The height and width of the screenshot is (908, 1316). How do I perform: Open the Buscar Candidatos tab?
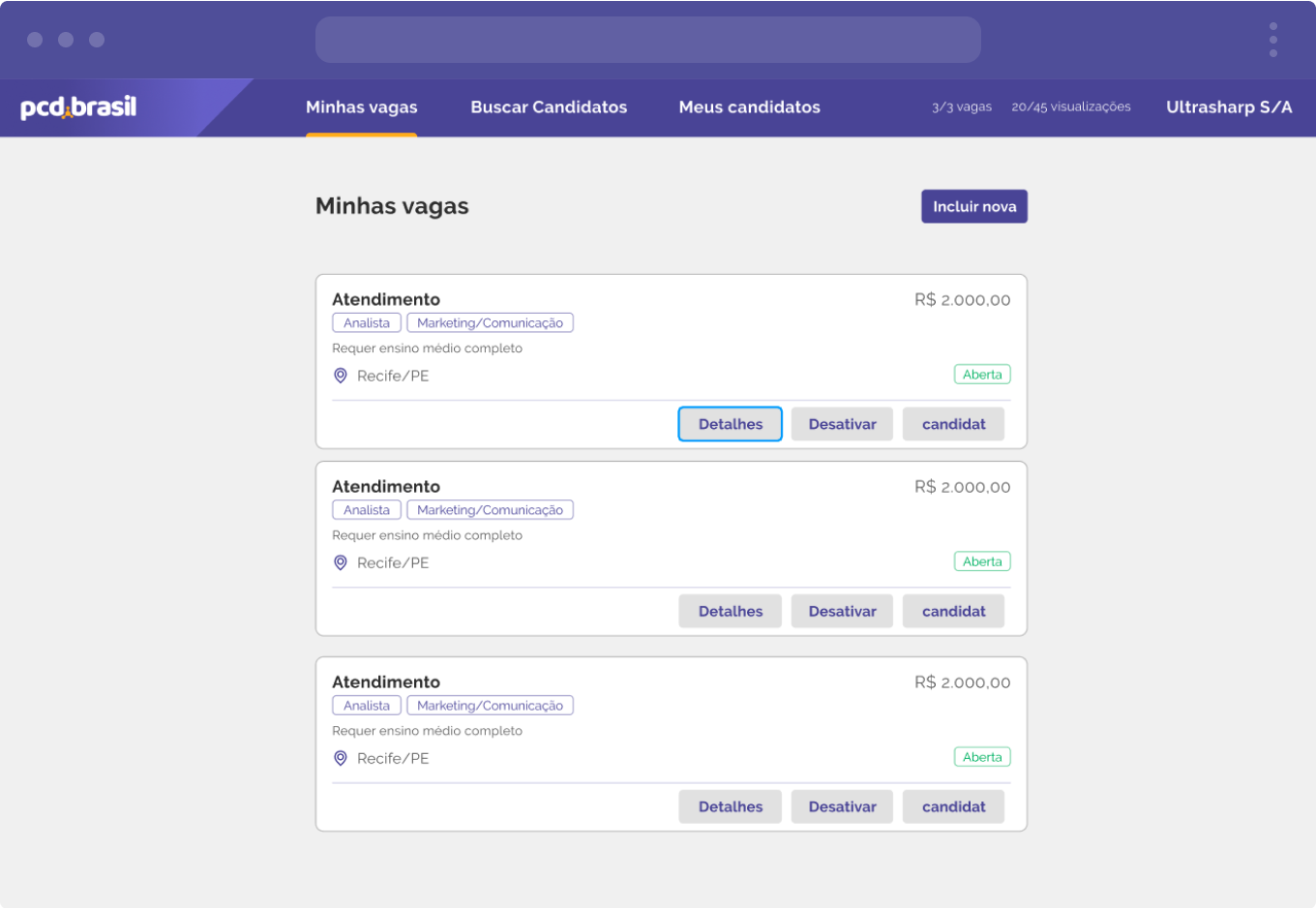tap(549, 107)
